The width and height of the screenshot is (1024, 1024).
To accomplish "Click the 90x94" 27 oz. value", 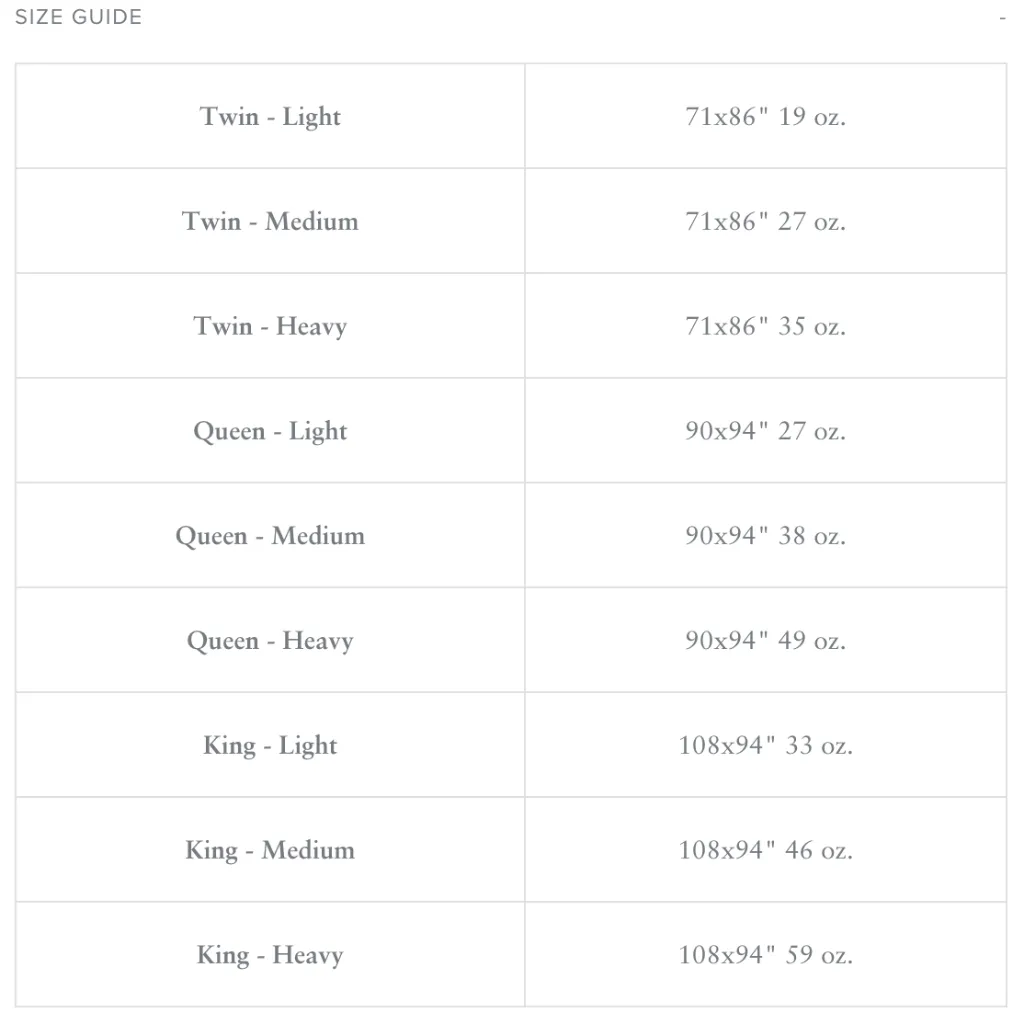I will pyautogui.click(x=765, y=431).
